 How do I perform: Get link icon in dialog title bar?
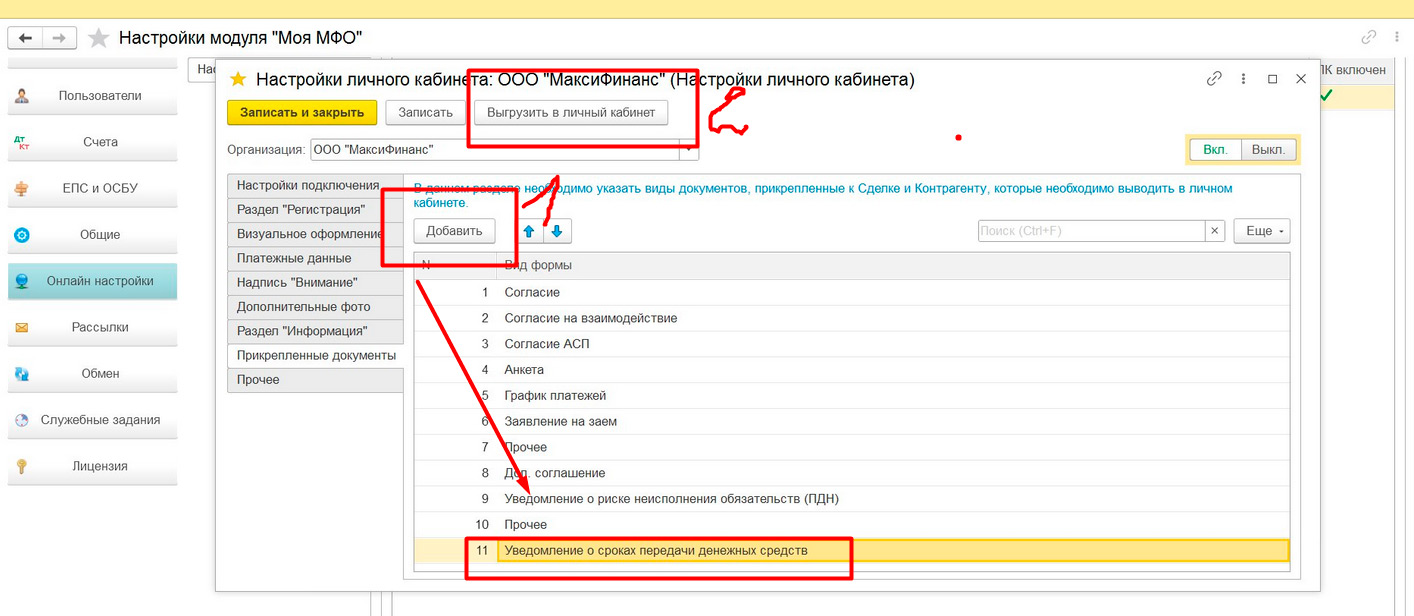[1214, 78]
